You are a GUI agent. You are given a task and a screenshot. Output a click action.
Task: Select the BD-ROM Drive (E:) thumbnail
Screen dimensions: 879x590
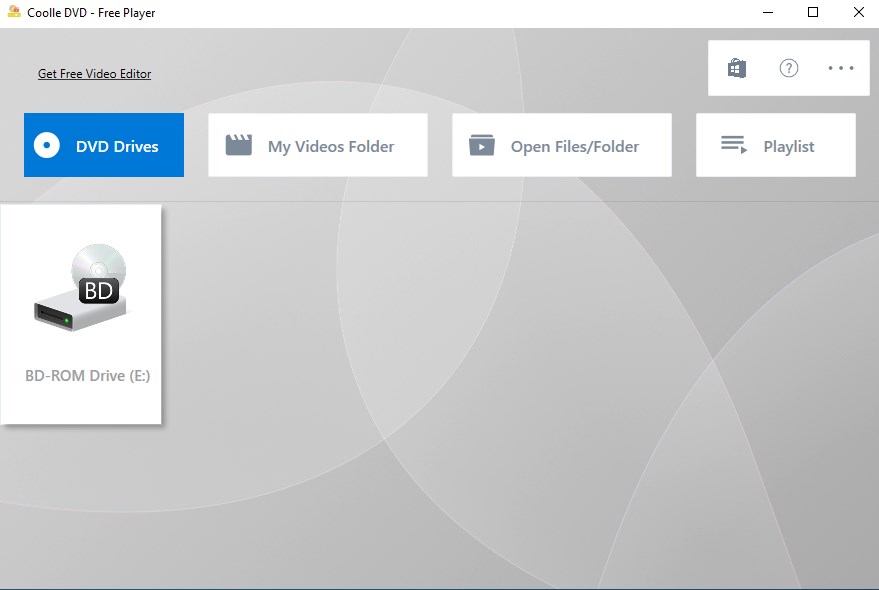tap(82, 312)
